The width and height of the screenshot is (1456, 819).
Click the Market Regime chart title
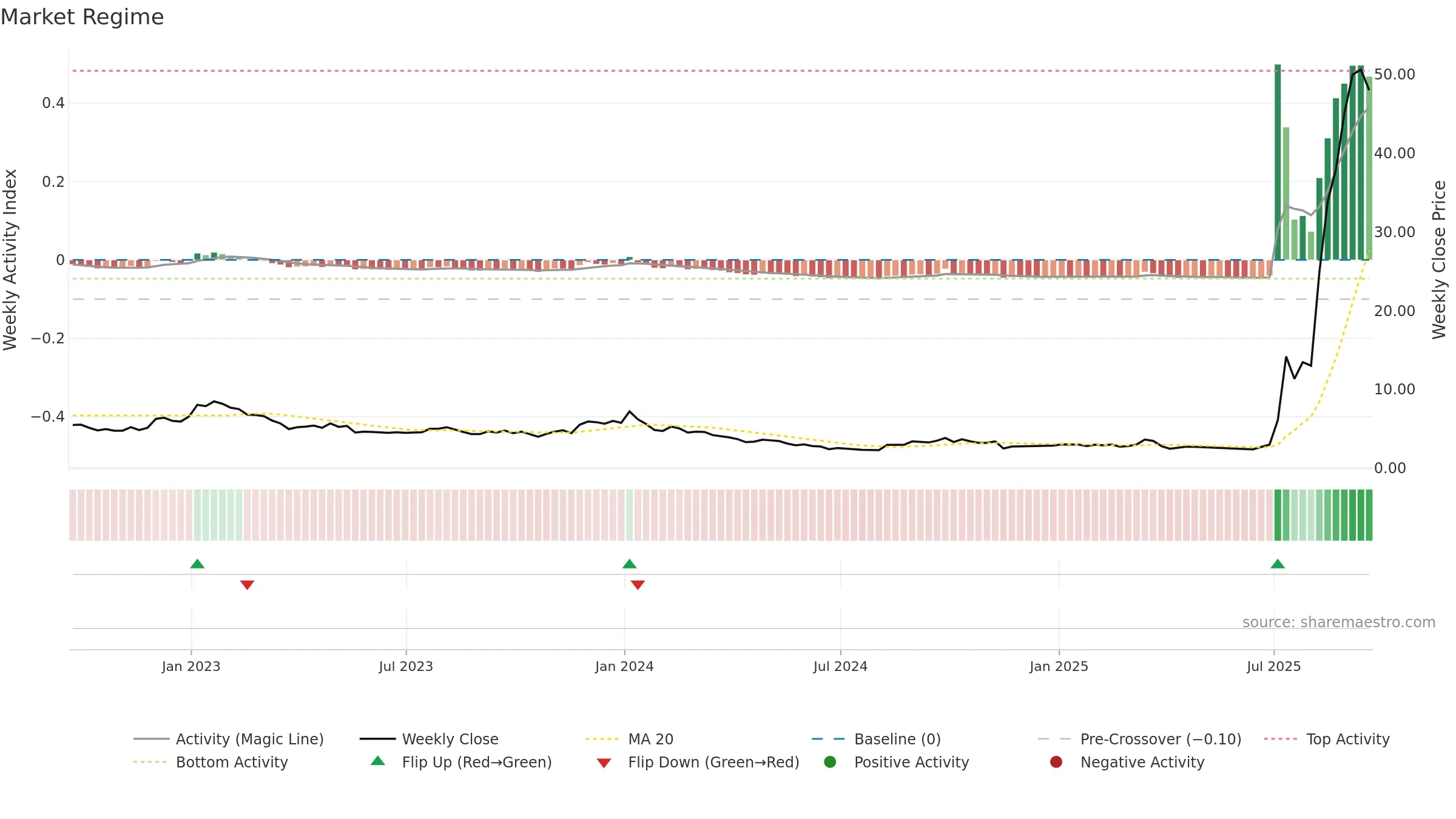click(x=82, y=17)
